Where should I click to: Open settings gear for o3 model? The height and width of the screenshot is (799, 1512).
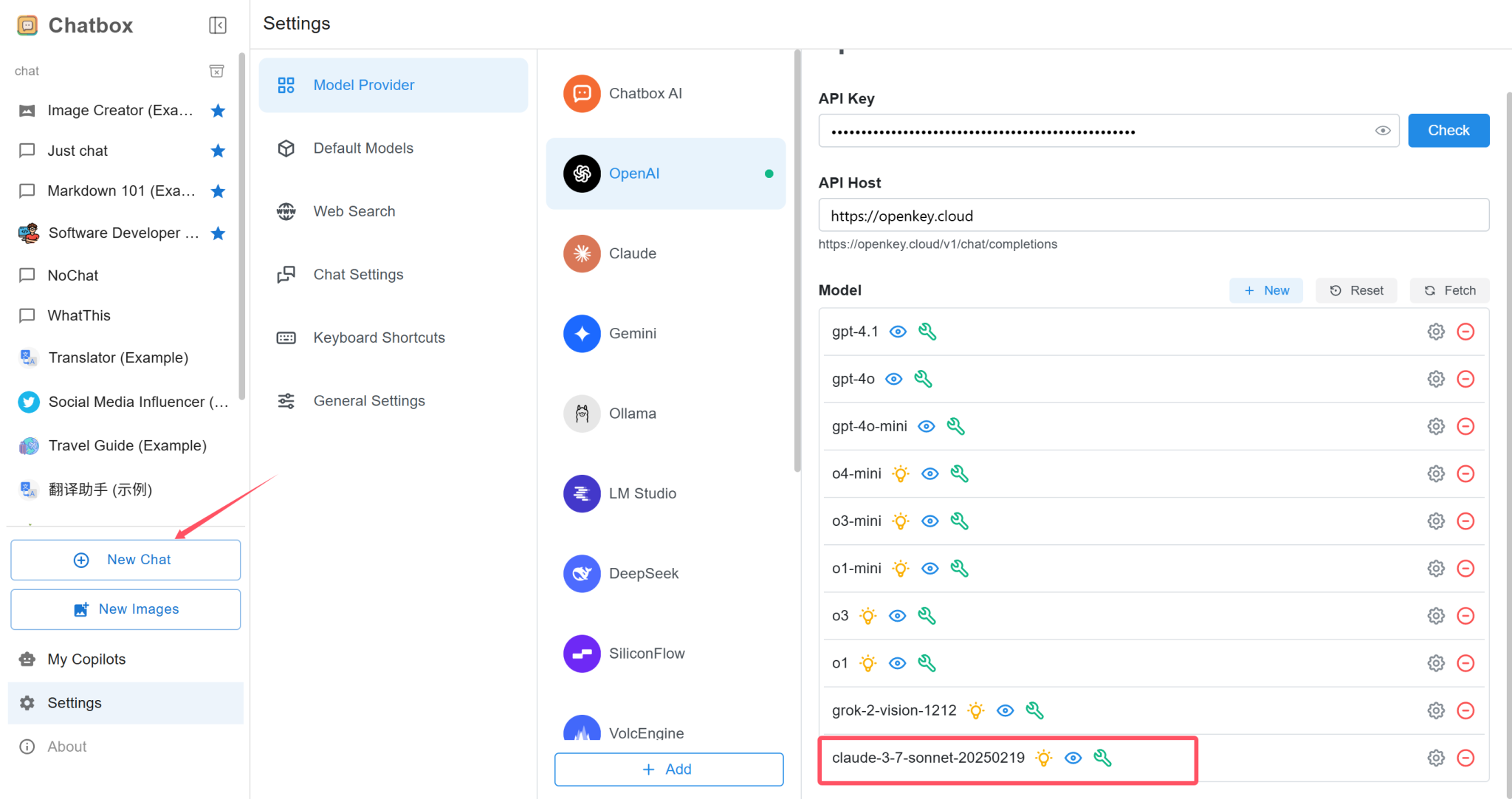[x=1436, y=616]
